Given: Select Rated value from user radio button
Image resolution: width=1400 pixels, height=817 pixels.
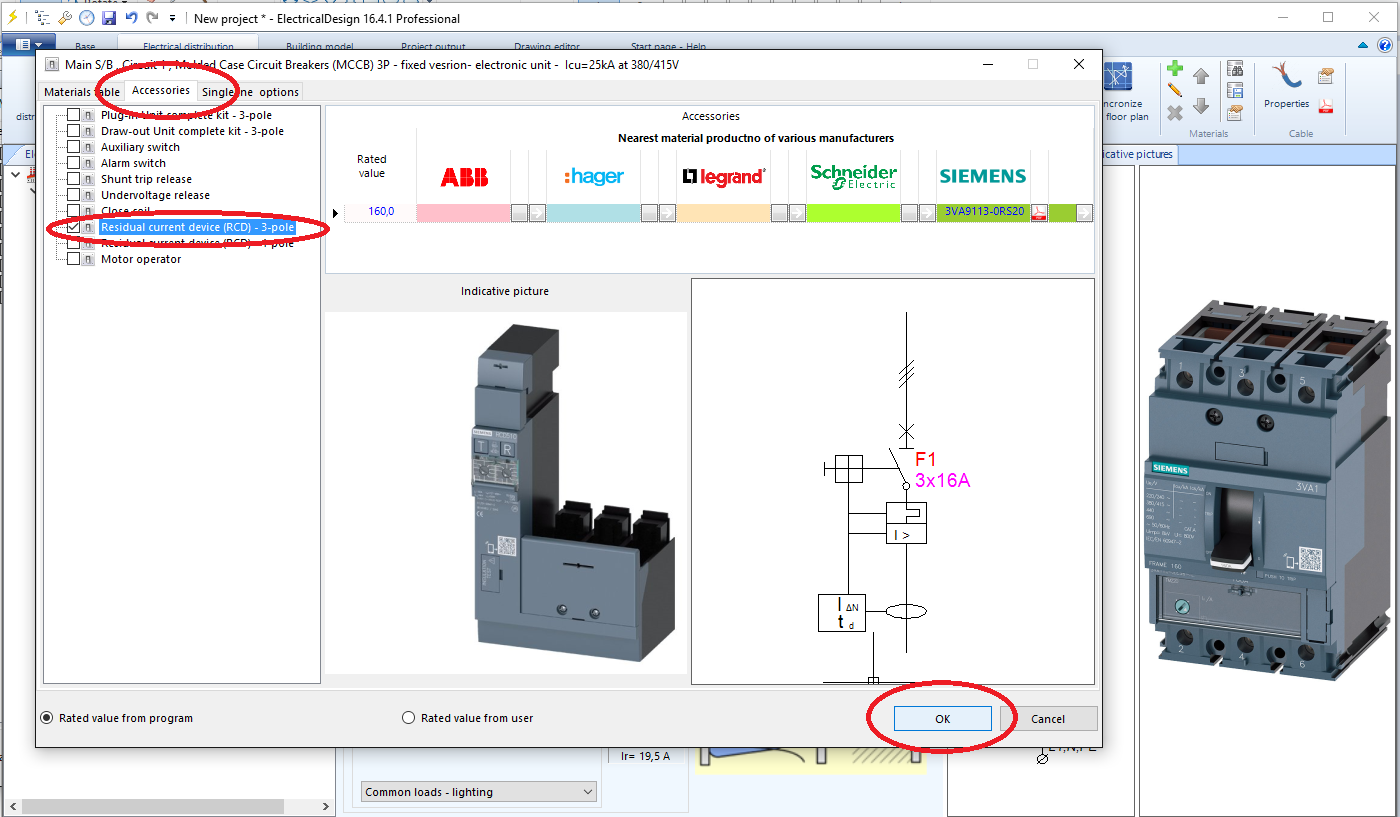Looking at the screenshot, I should [x=408, y=717].
